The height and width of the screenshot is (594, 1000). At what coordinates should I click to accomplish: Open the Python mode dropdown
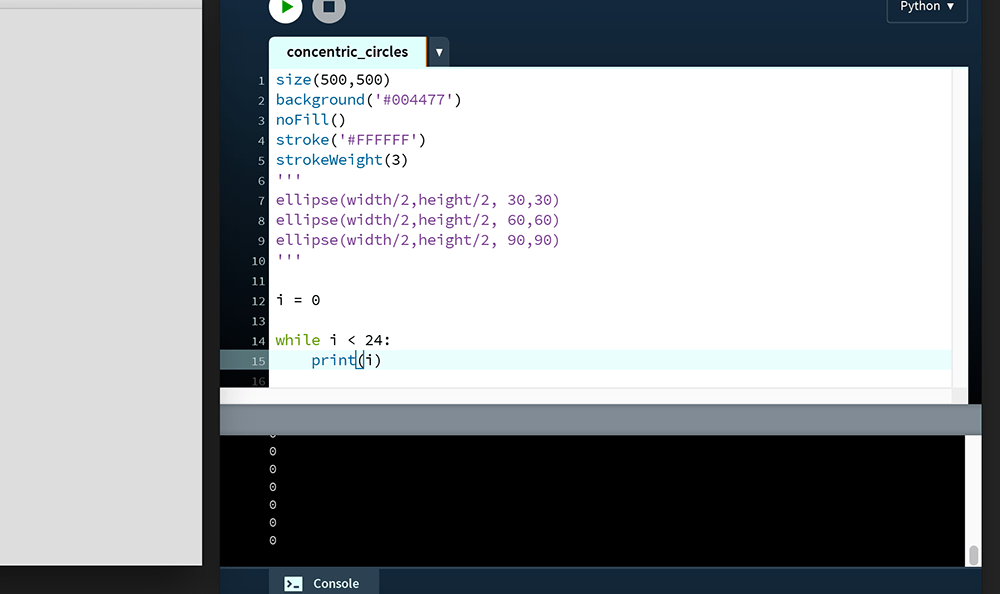927,8
